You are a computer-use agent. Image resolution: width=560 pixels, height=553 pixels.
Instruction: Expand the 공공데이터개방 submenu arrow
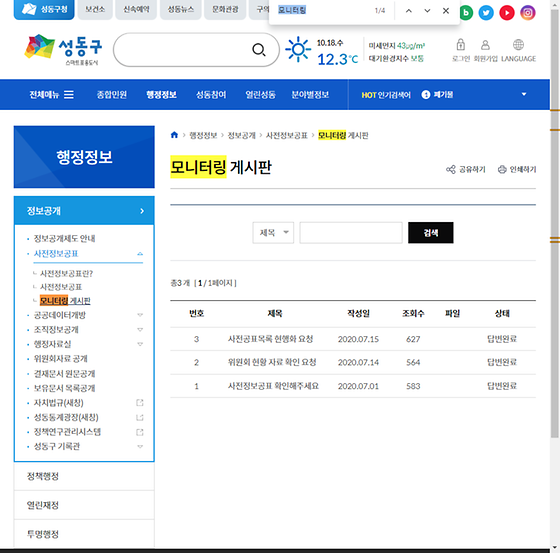coord(140,315)
